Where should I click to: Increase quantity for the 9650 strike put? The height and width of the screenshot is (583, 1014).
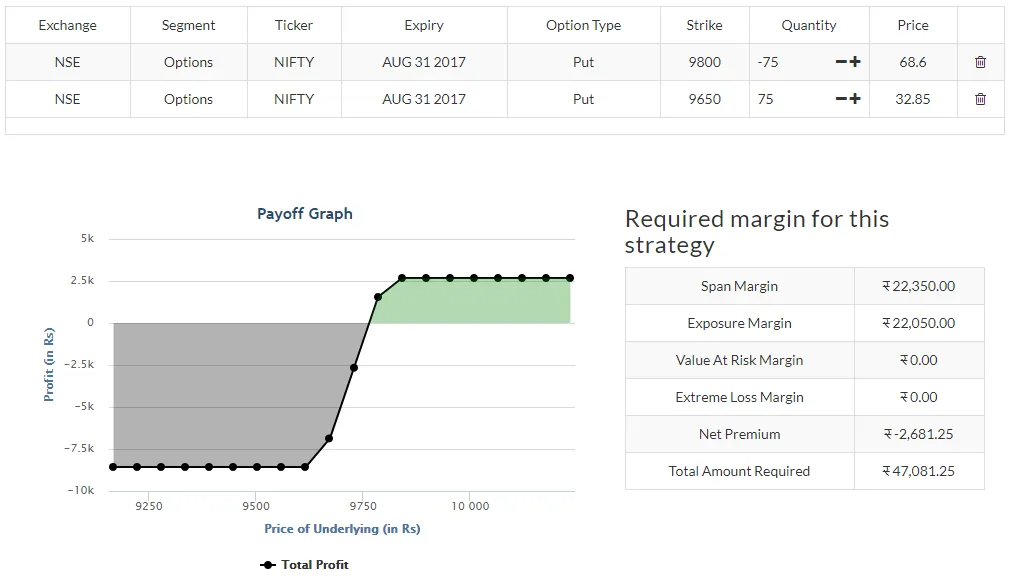point(855,99)
